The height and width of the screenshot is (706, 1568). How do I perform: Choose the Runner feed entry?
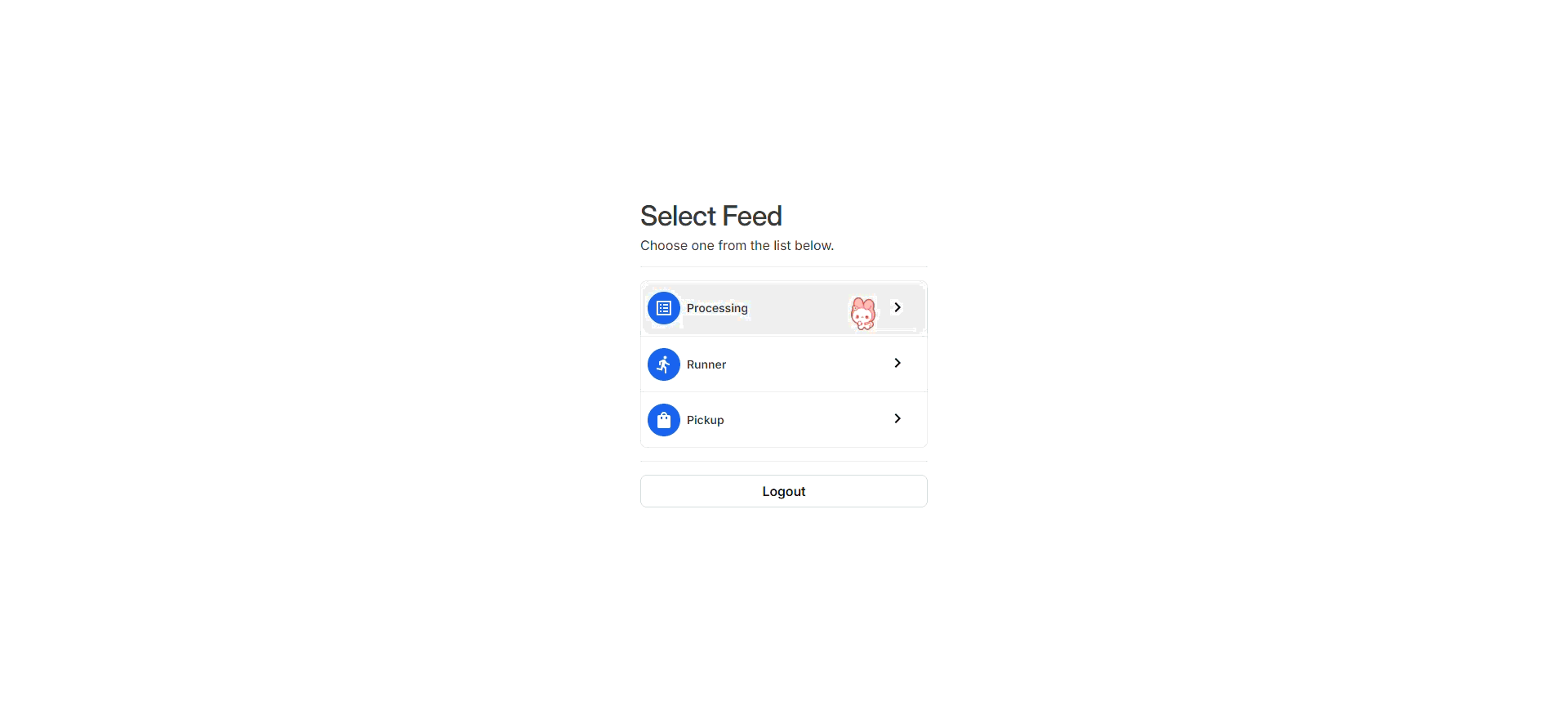[x=783, y=364]
